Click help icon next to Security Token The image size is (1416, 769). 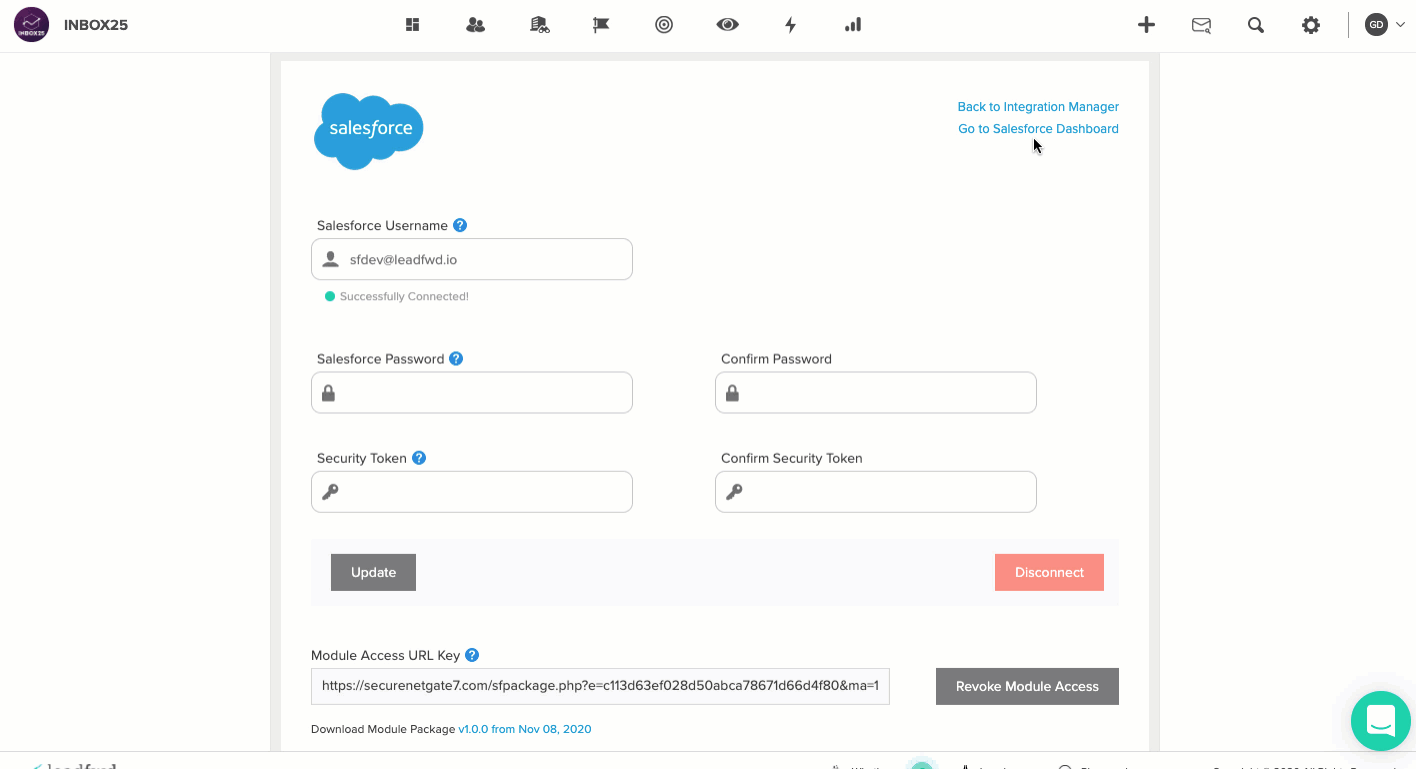click(419, 458)
